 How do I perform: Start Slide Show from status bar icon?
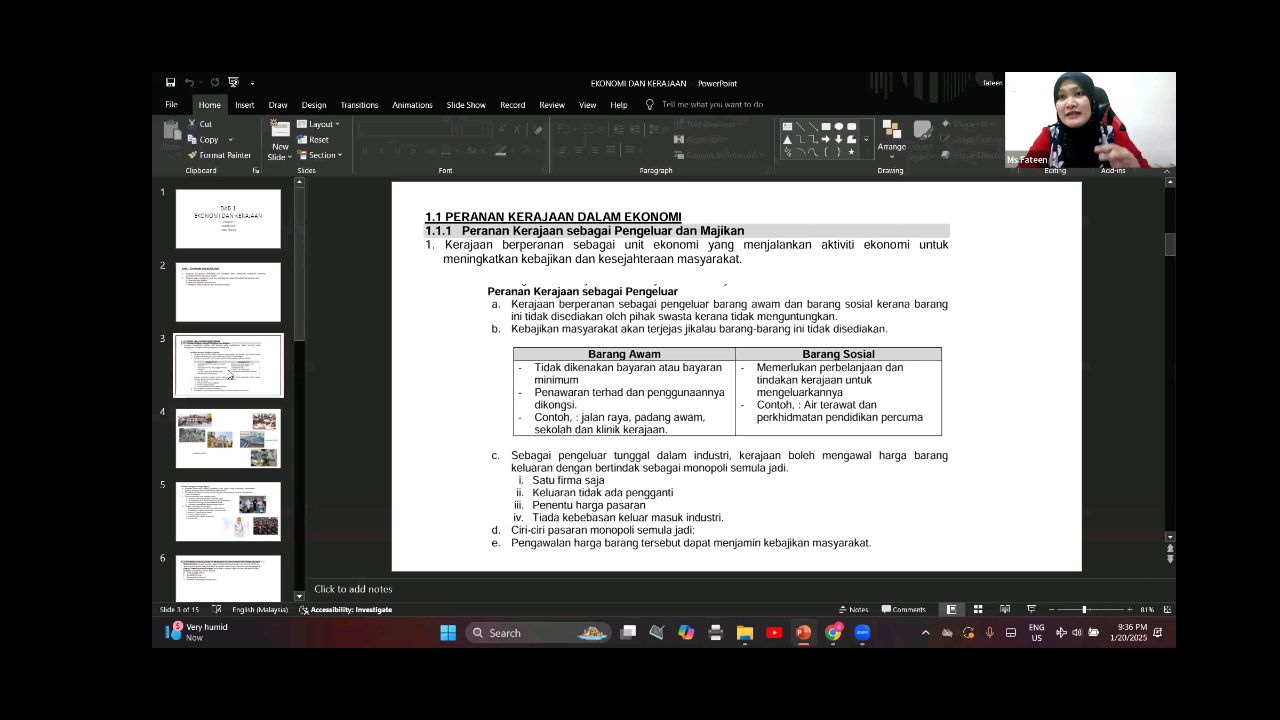point(1031,609)
